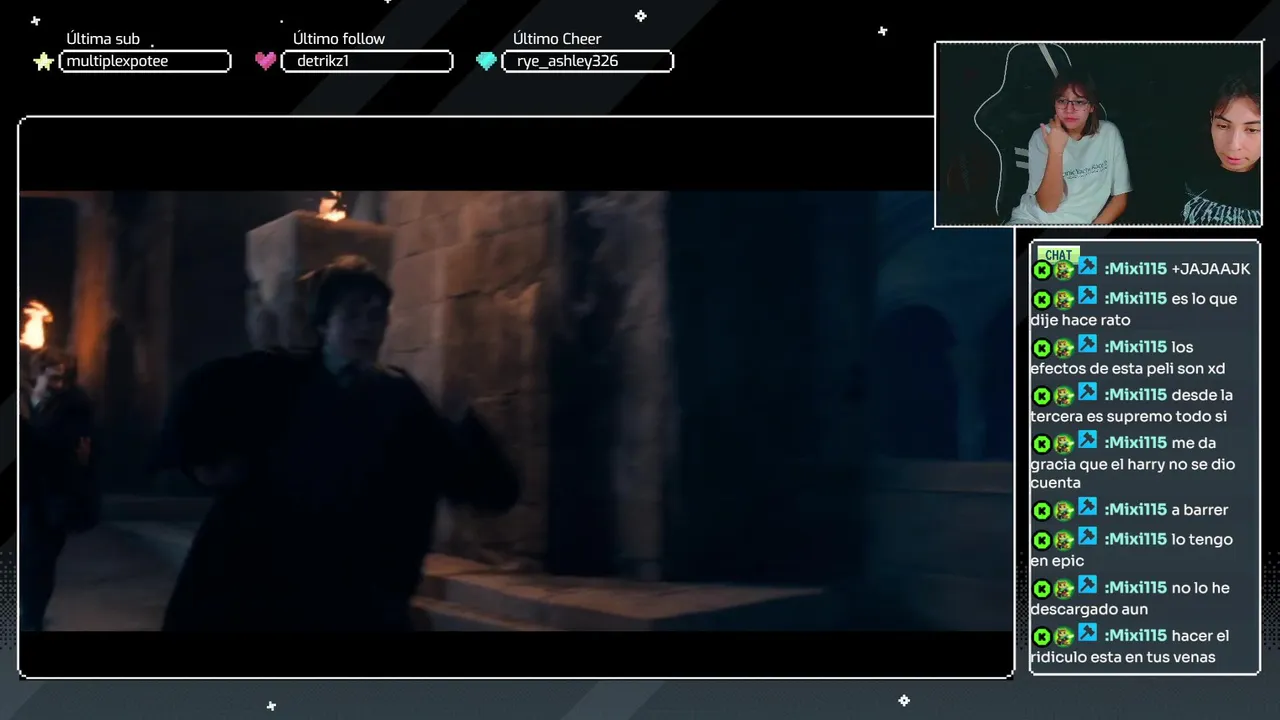Viewport: 1280px width, 720px height.
Task: Click blue pickaxe badge on 'hacer el ridiculo' message
Action: 1087,634
